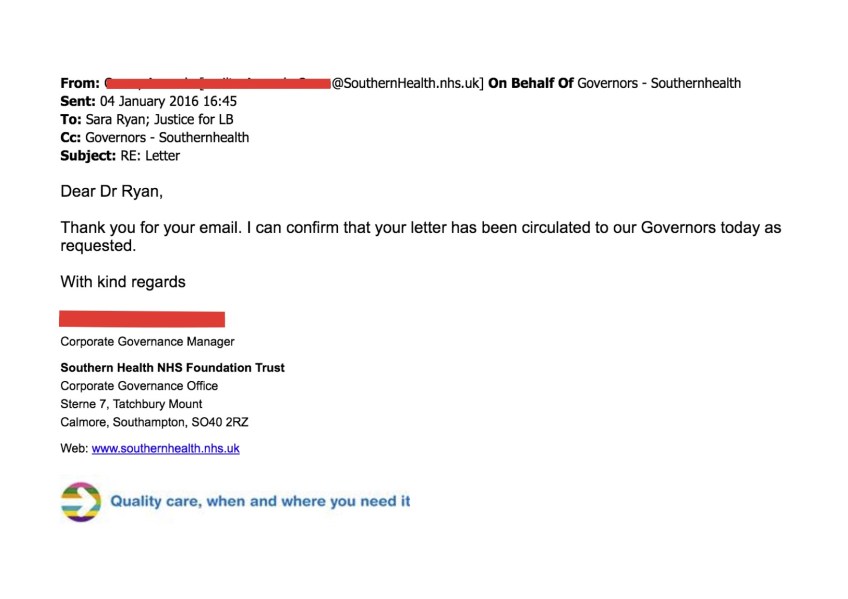Click the 'Quality care, when and where' slogan

tap(260, 501)
